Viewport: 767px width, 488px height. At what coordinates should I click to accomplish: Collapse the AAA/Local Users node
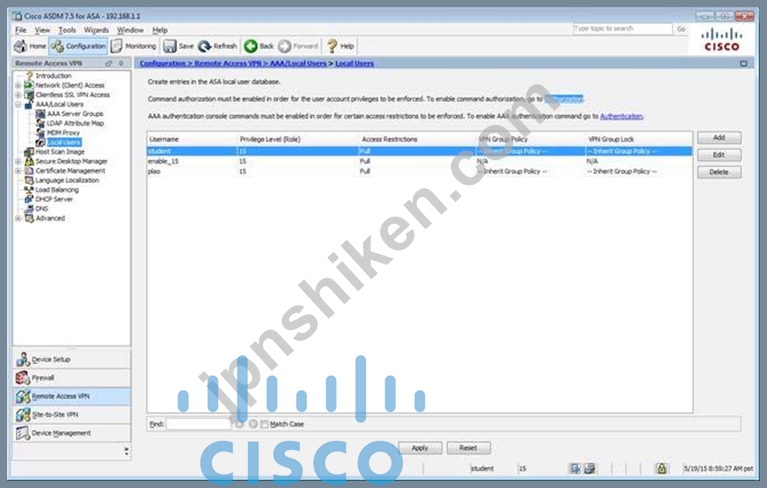coord(18,104)
